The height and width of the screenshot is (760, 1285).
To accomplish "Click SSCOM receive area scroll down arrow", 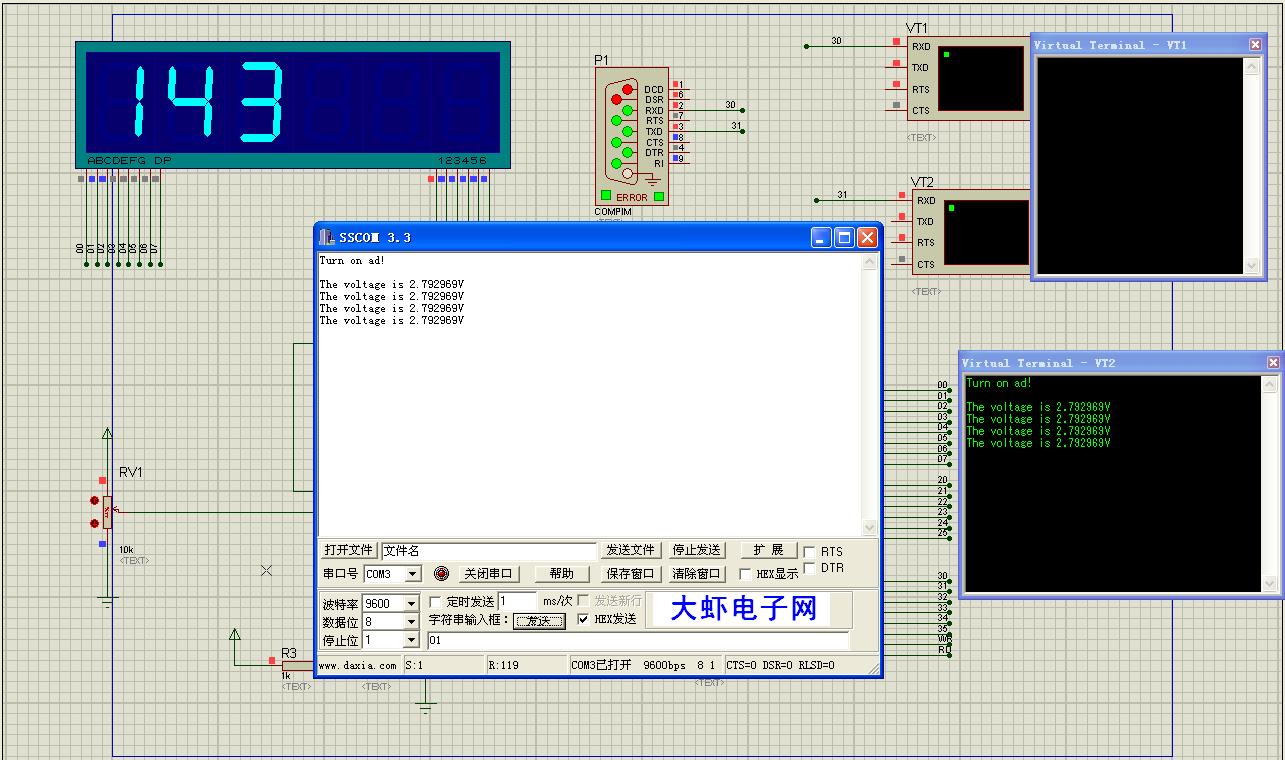I will click(869, 528).
